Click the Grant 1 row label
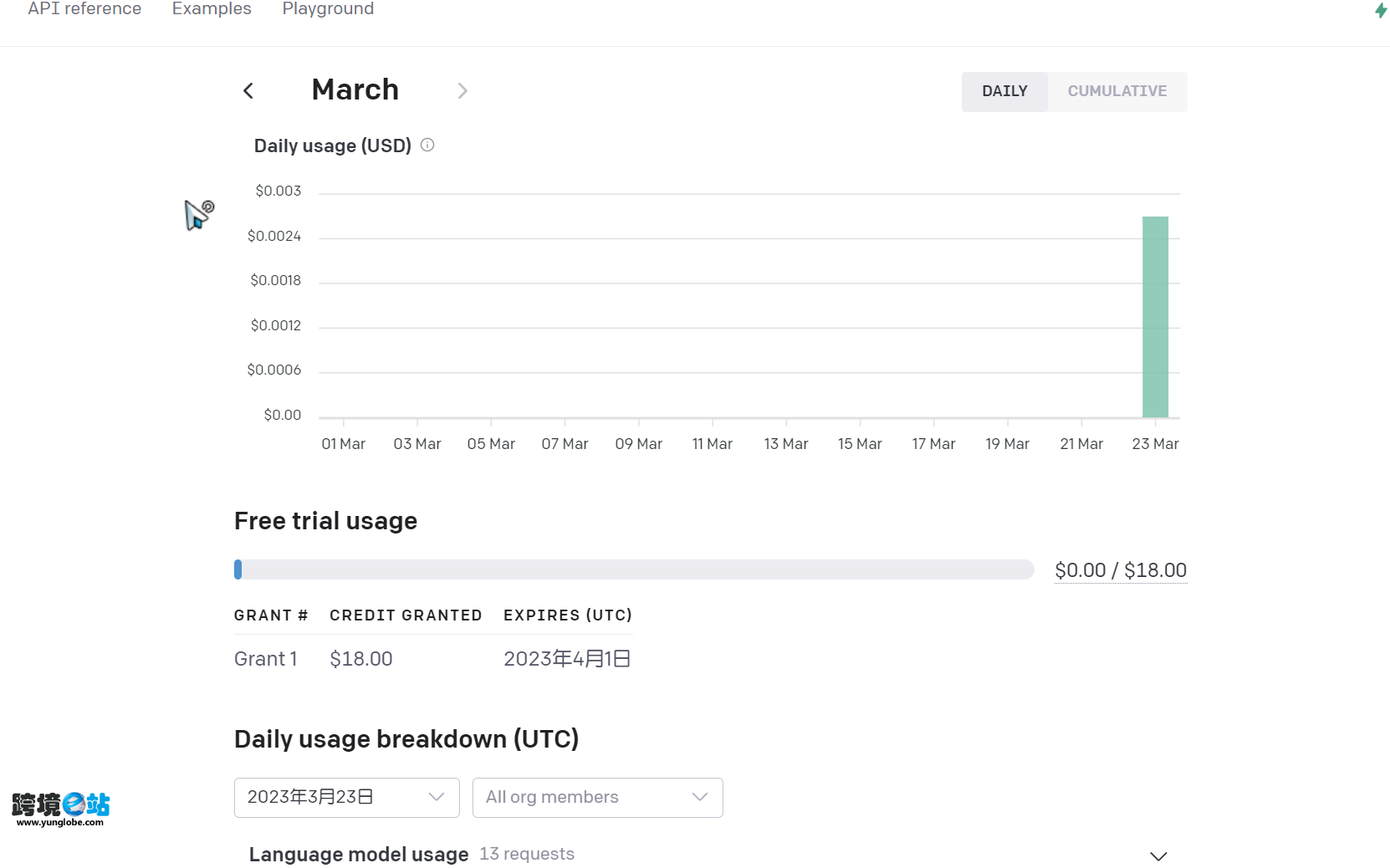The width and height of the screenshot is (1390, 868). point(266,659)
